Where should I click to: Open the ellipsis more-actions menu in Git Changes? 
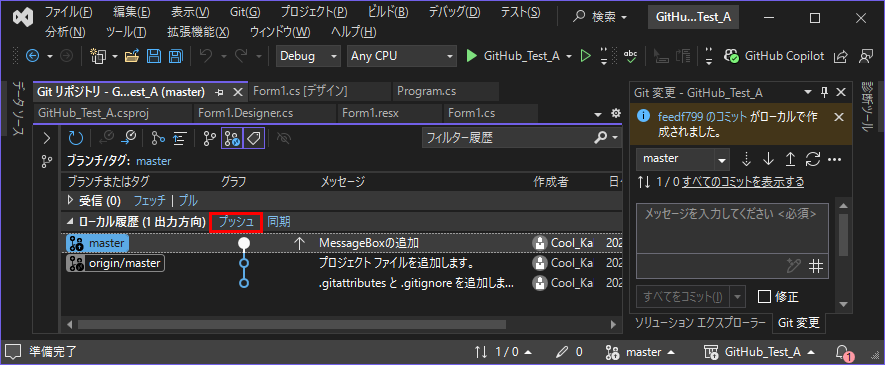pos(834,160)
